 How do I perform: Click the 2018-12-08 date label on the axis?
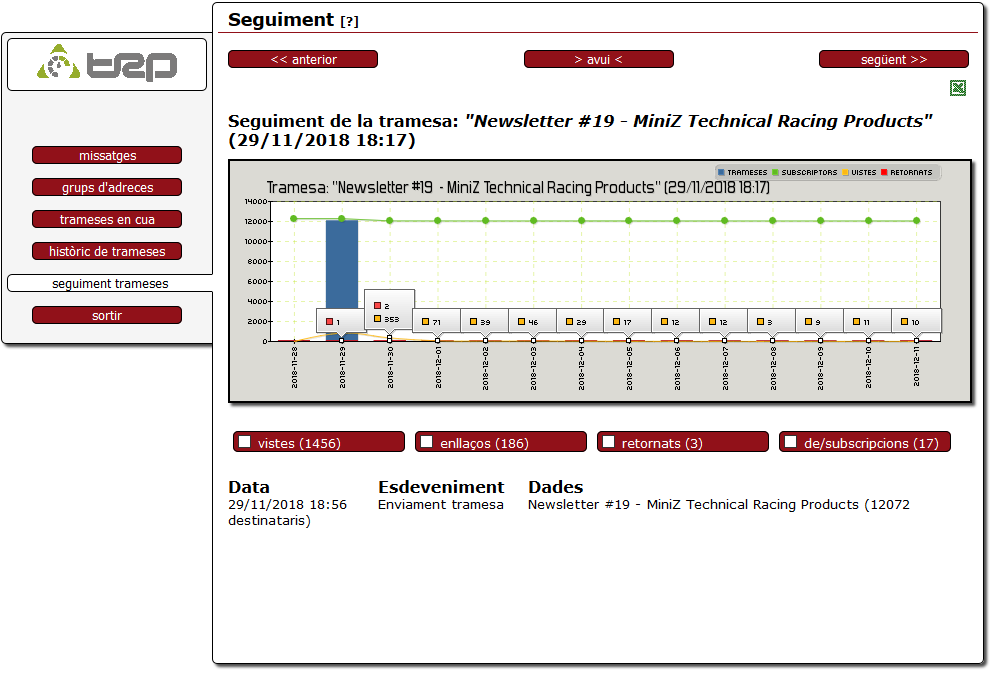click(773, 368)
